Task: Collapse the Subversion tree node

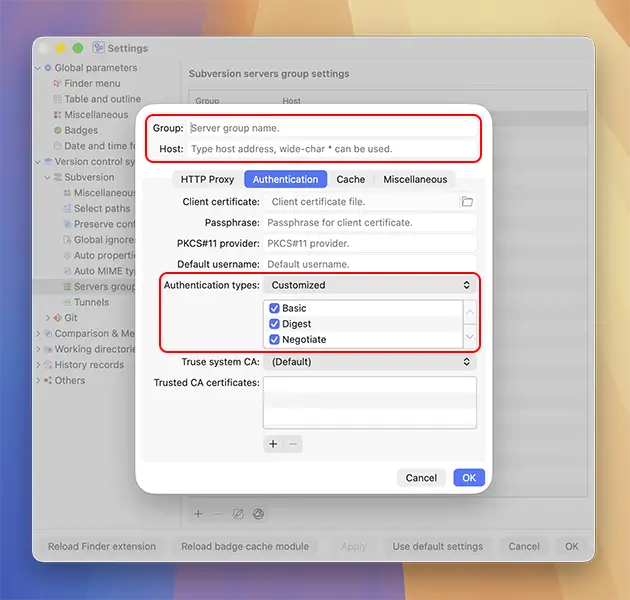Action: tap(47, 178)
